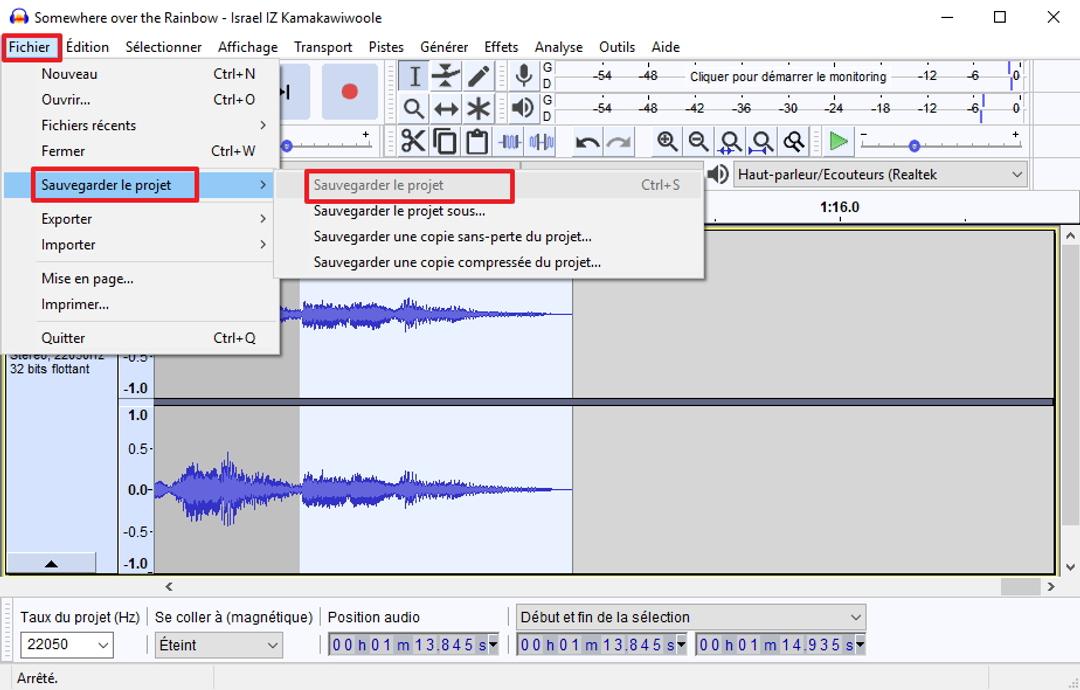Start green Play-at-speed button
This screenshot has width=1080, height=690.
(x=838, y=142)
